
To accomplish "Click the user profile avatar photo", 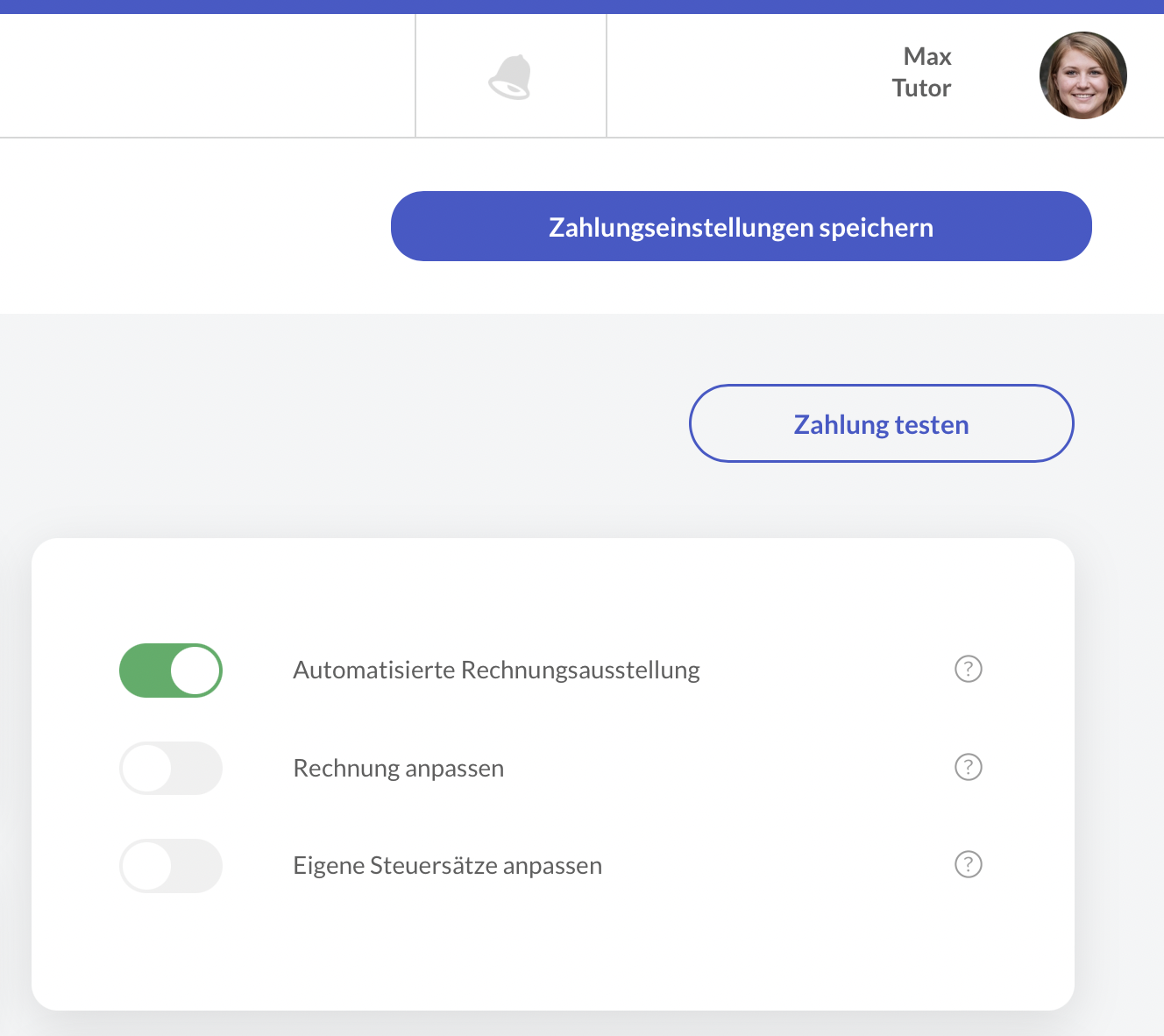I will (1082, 76).
